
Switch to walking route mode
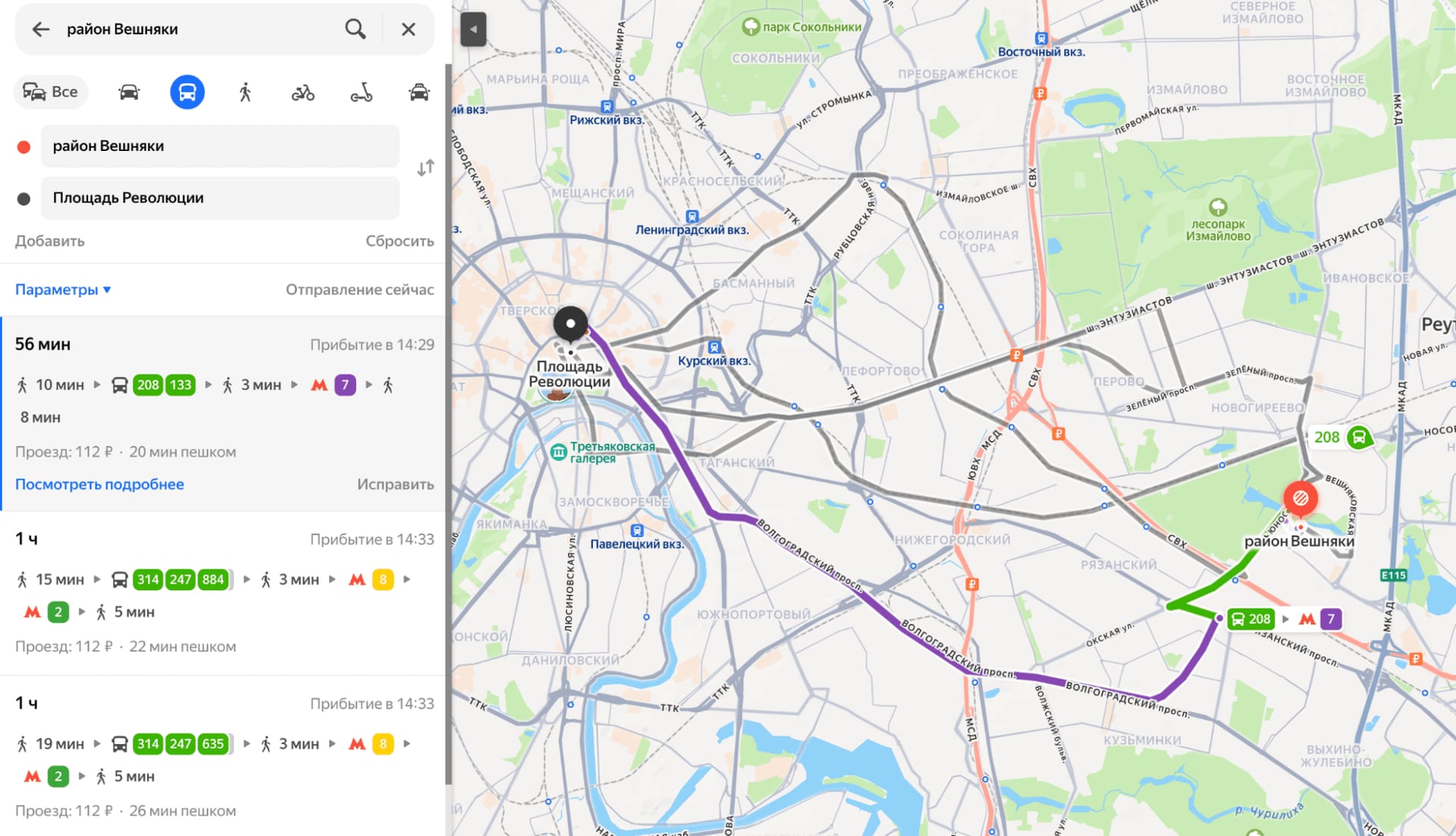point(245,92)
